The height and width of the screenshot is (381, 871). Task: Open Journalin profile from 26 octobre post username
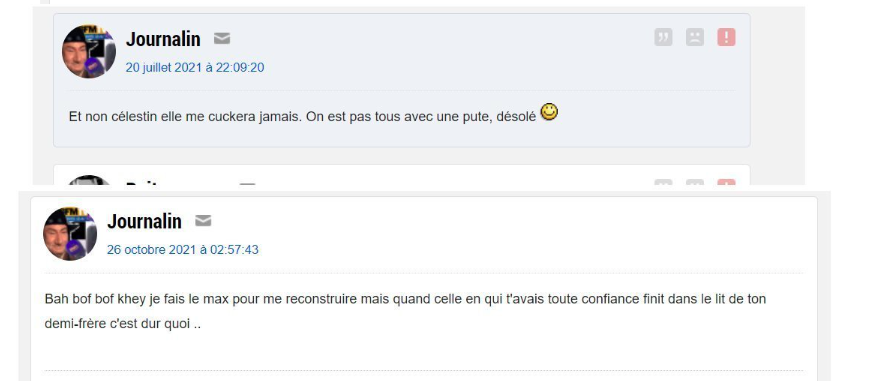click(144, 221)
